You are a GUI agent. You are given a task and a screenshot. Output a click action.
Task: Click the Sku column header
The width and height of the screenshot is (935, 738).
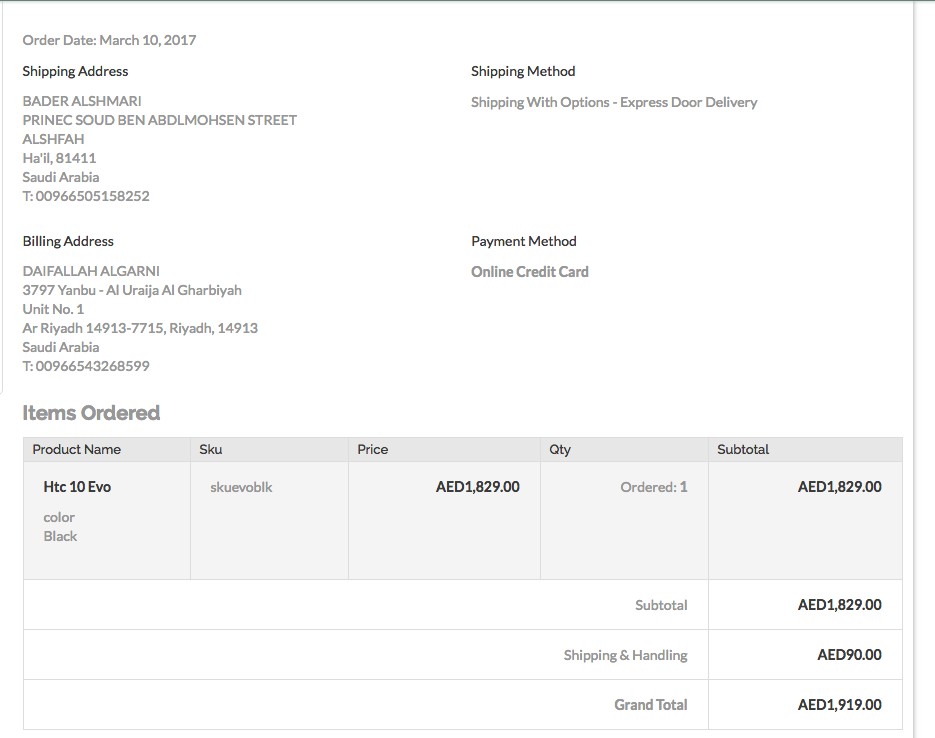[x=211, y=450]
